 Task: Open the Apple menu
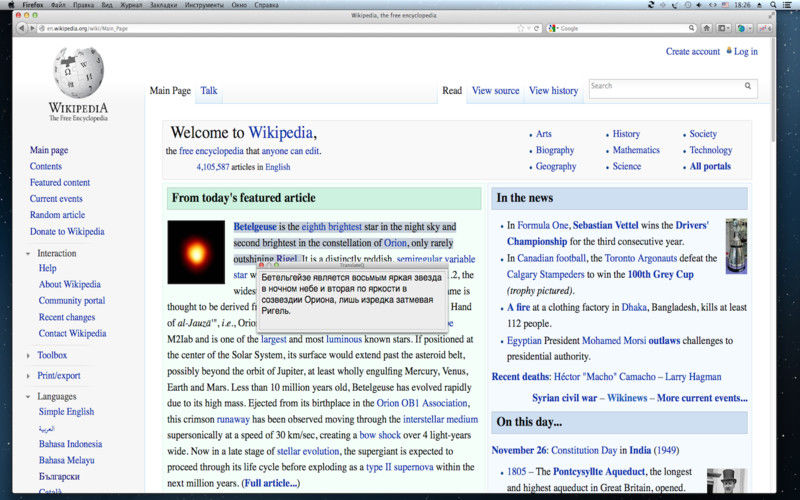click(11, 5)
